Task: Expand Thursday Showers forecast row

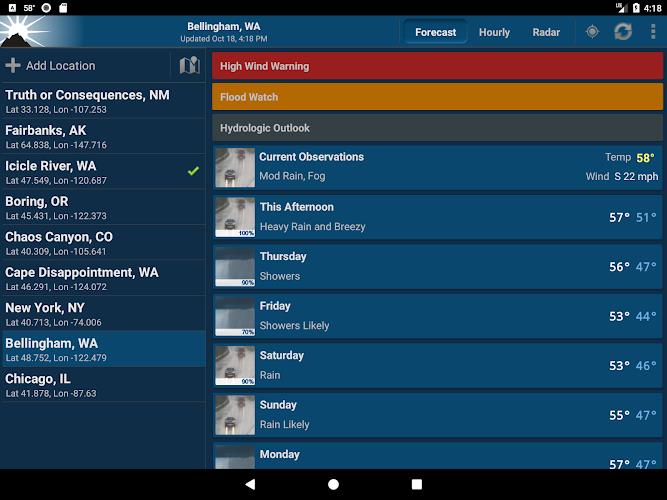Action: click(437, 266)
